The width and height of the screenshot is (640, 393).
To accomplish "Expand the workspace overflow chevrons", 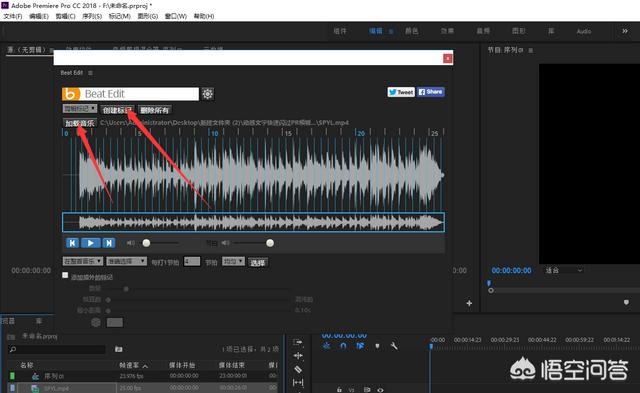I will (x=625, y=31).
